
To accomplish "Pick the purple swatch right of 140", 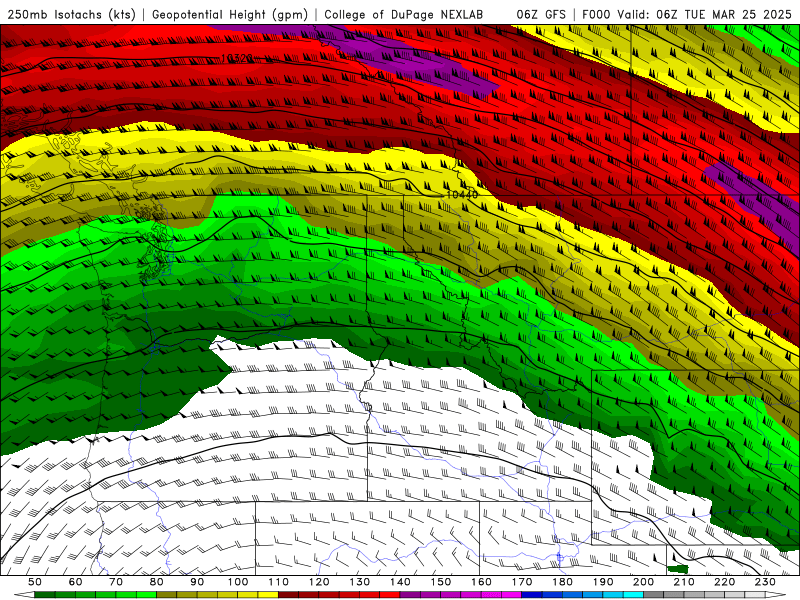I will pyautogui.click(x=410, y=595).
